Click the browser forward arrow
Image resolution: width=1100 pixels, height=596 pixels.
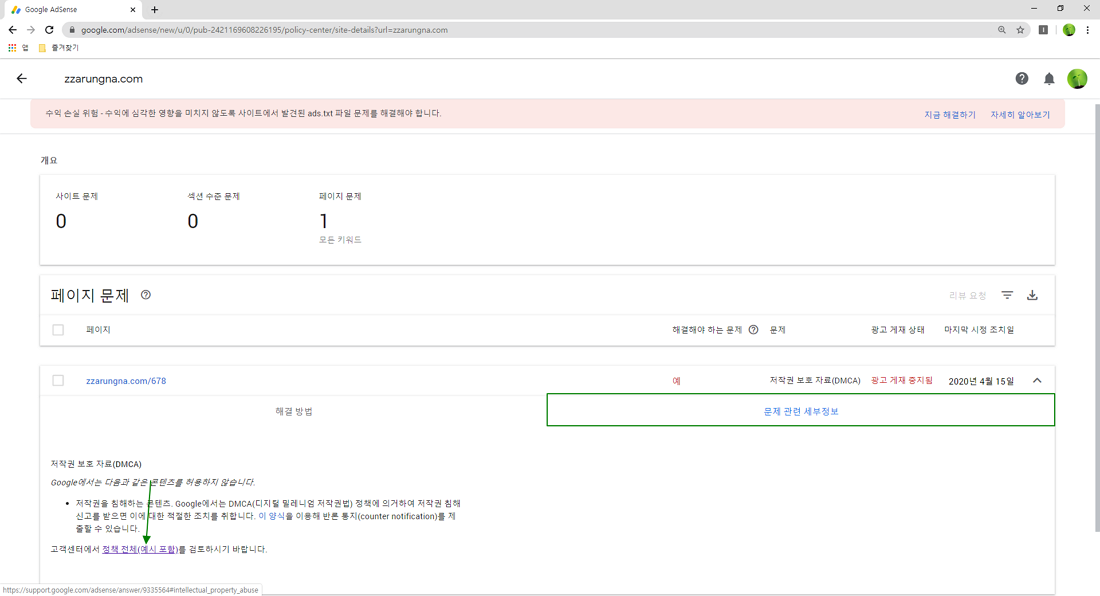pos(31,30)
